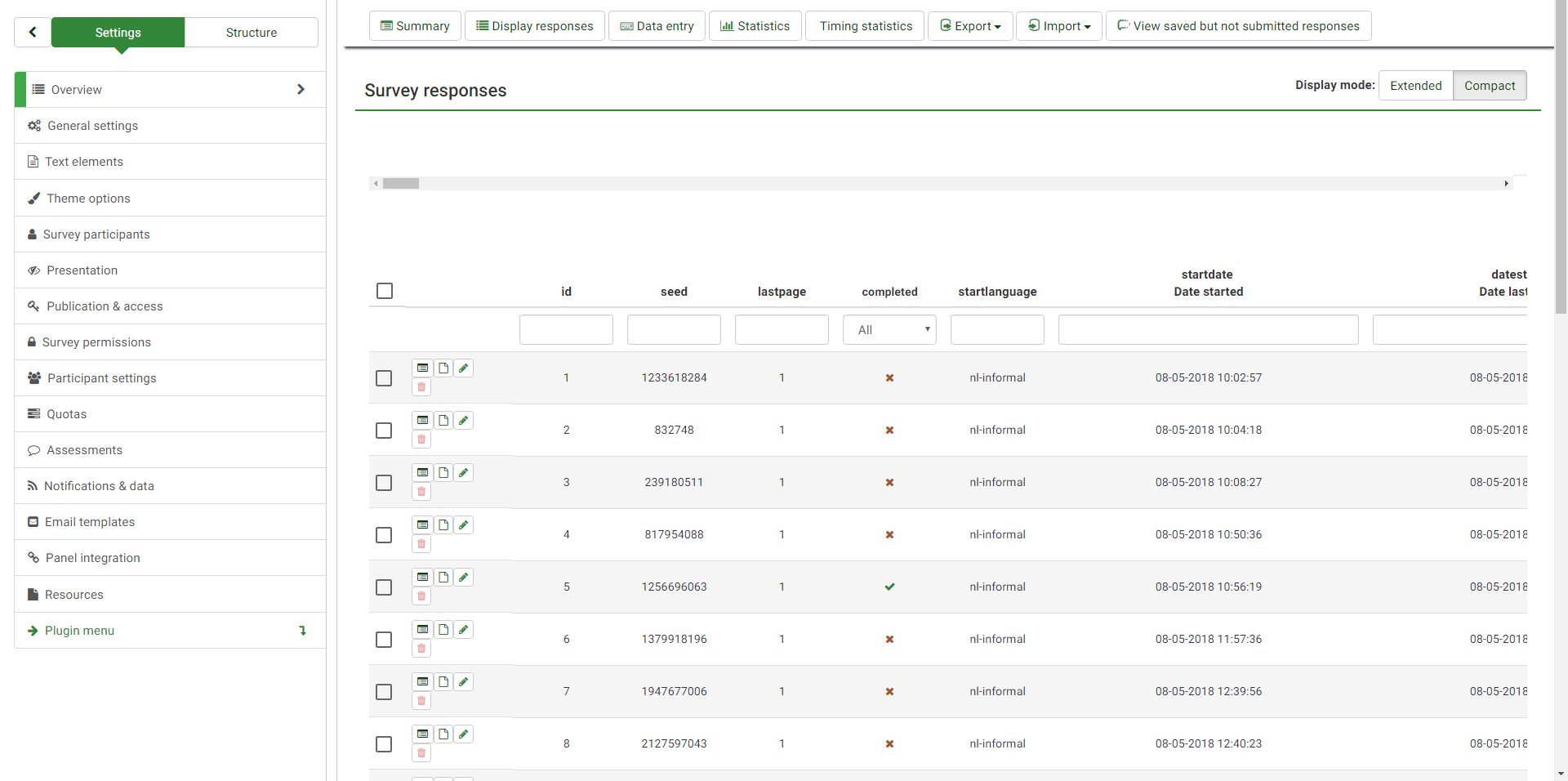Viewport: 1568px width, 781px height.
Task: Click the document icon for response 5
Action: pos(443,578)
